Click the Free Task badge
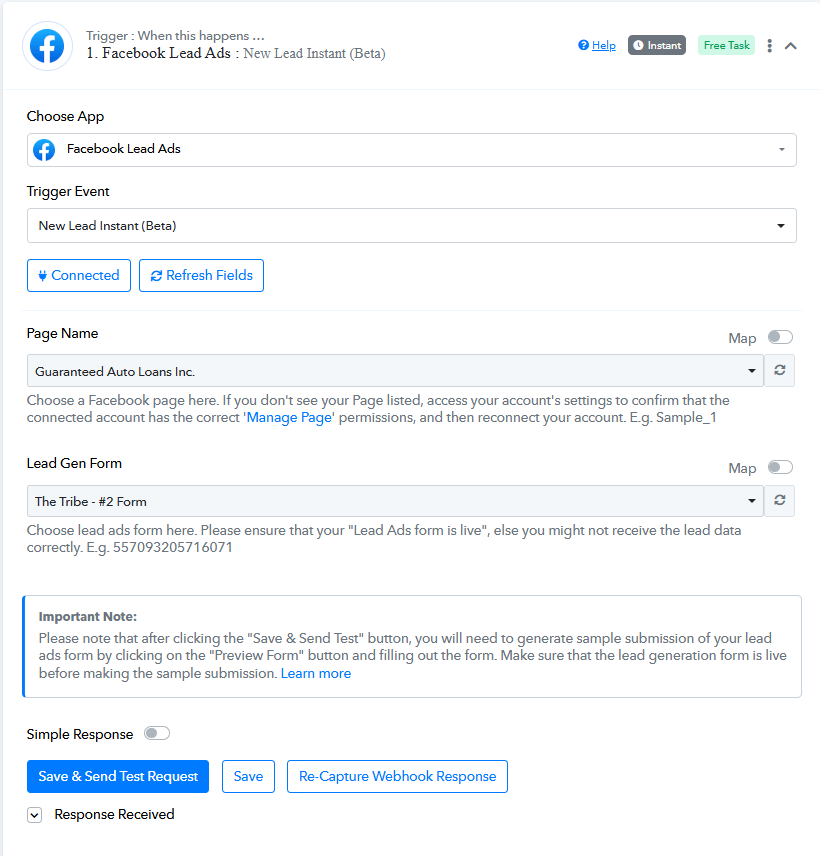 (726, 45)
